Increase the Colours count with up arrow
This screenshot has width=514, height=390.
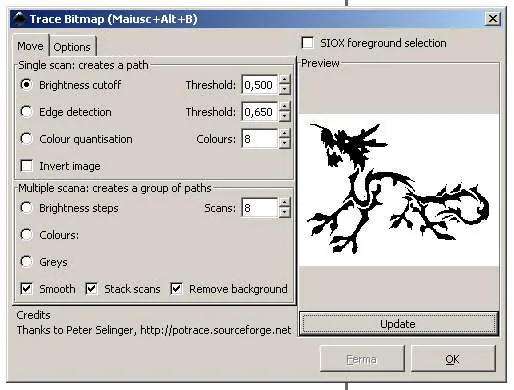click(x=284, y=134)
